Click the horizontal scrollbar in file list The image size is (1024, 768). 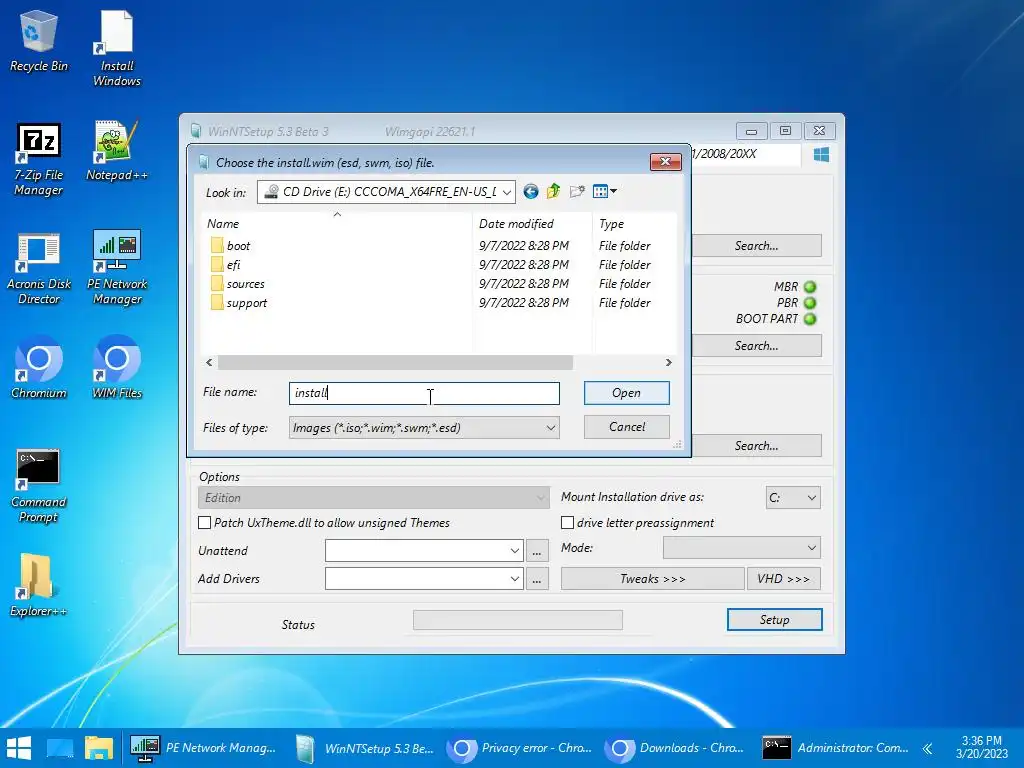pyautogui.click(x=395, y=362)
